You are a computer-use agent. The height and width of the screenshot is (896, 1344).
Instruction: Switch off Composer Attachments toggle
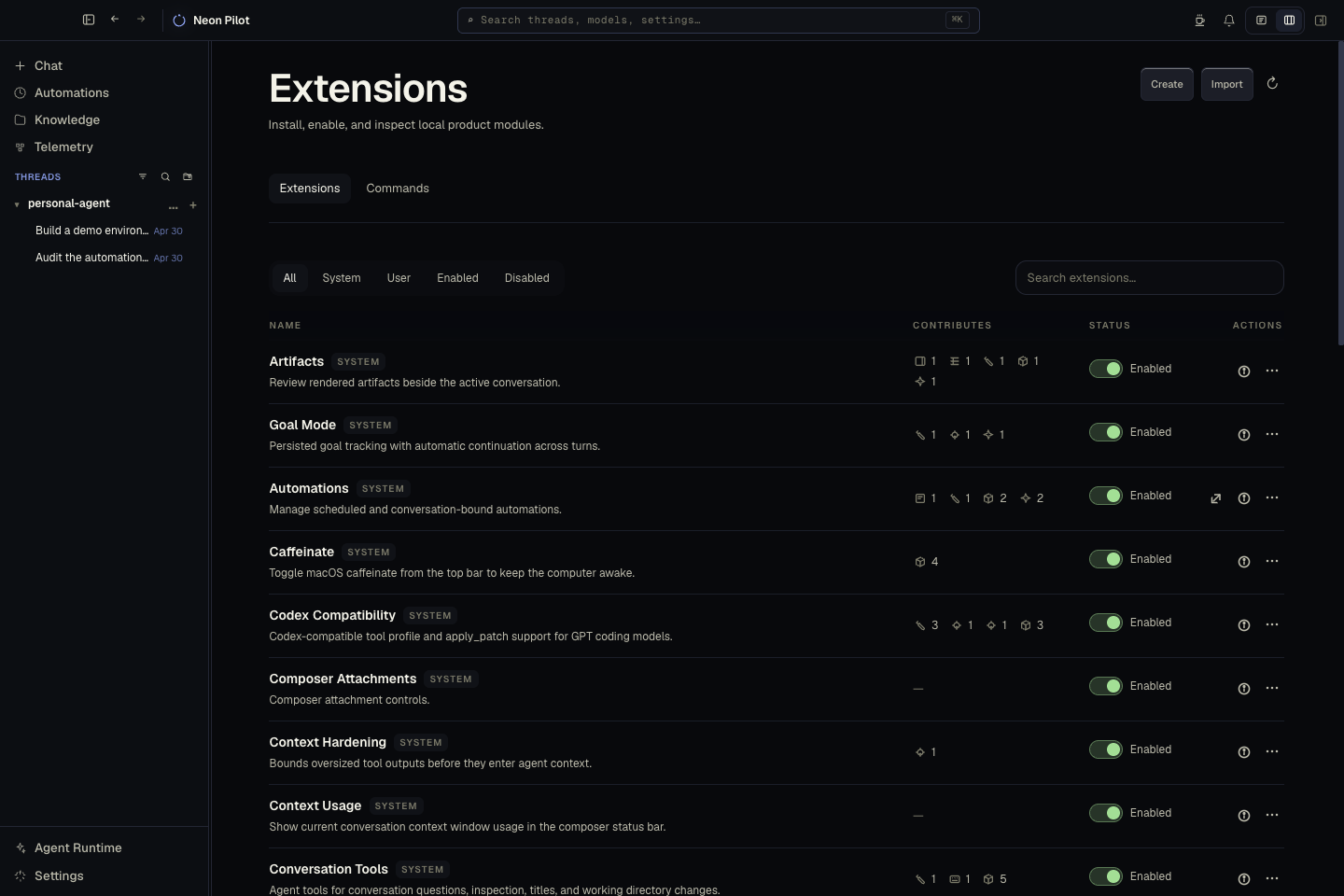tap(1106, 686)
